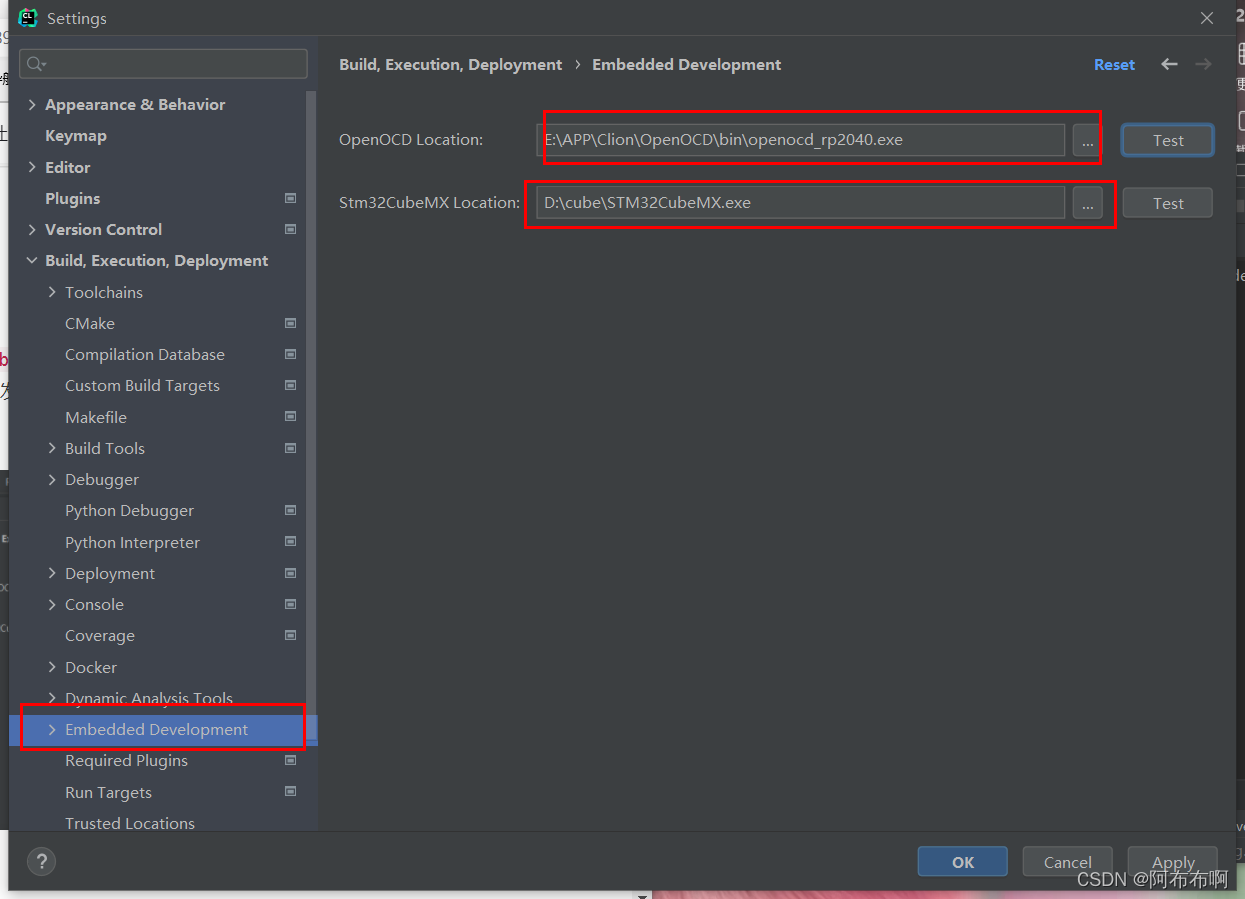Click the project-level icon beside CMake
The image size is (1245, 899).
coord(290,323)
